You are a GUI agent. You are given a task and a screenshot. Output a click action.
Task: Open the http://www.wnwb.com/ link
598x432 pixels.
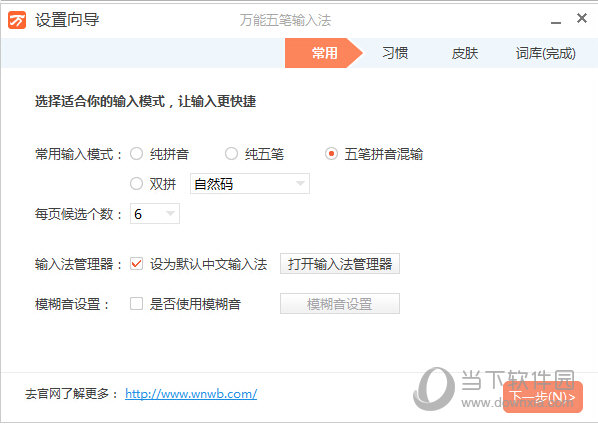[191, 393]
